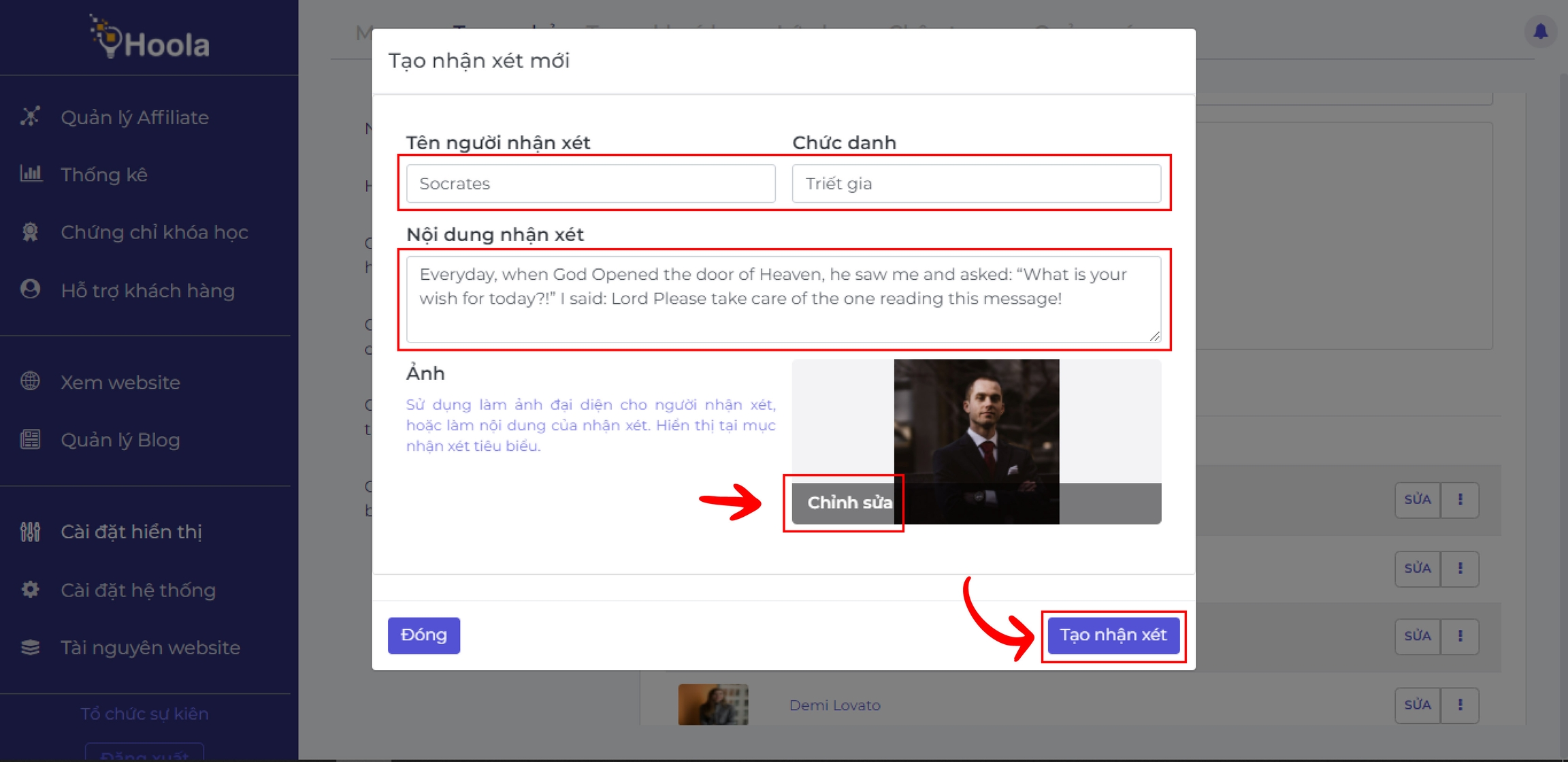Open the Tổ chức sự kiện link
The width and height of the screenshot is (1568, 762).
click(x=144, y=714)
